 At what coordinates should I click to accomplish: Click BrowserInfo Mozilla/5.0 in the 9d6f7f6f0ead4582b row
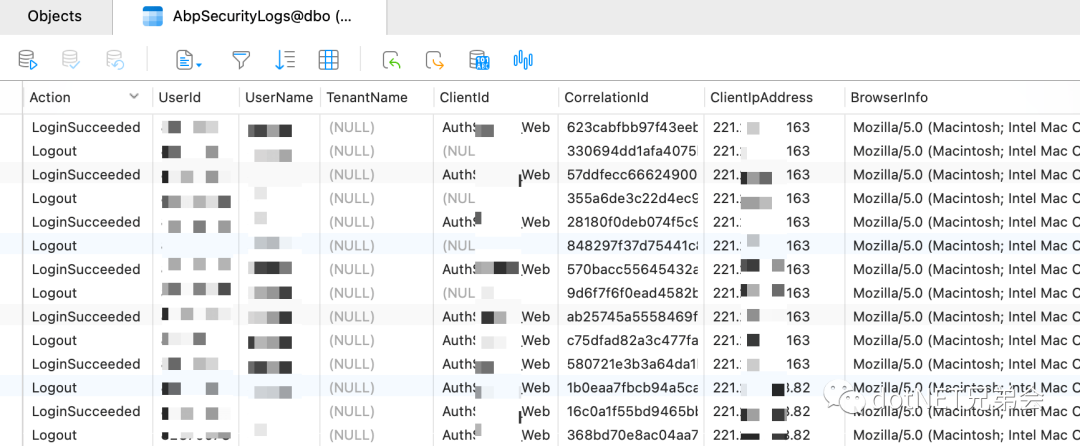966,293
